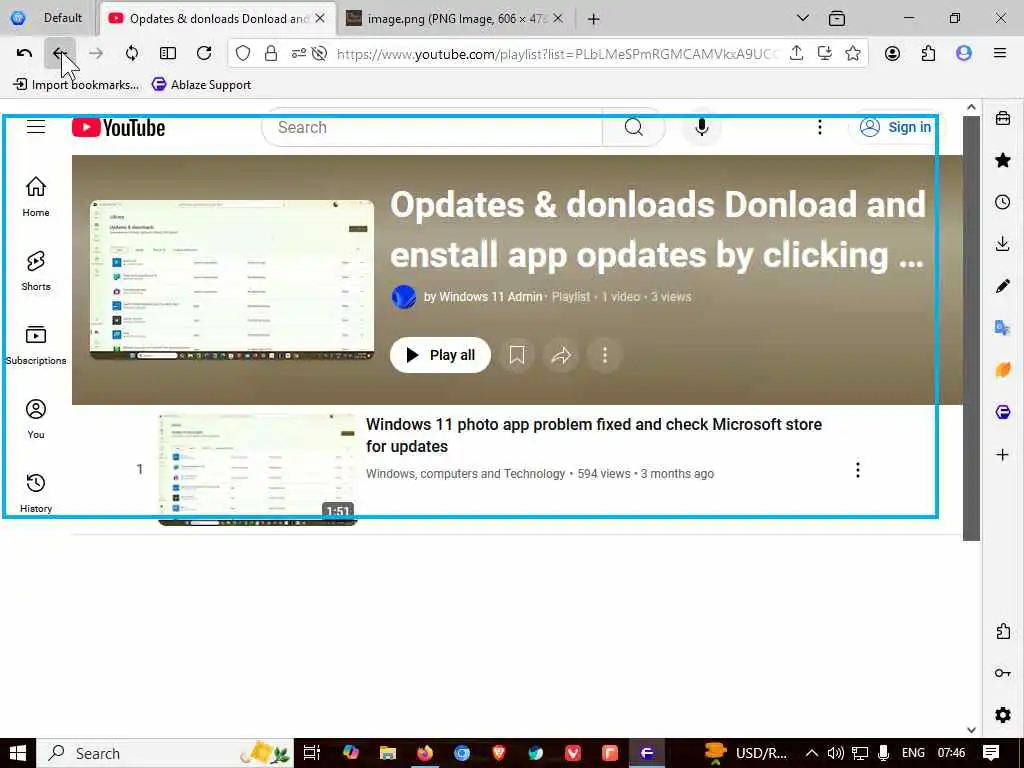Open Ablaze Support bookmark

pos(201,84)
